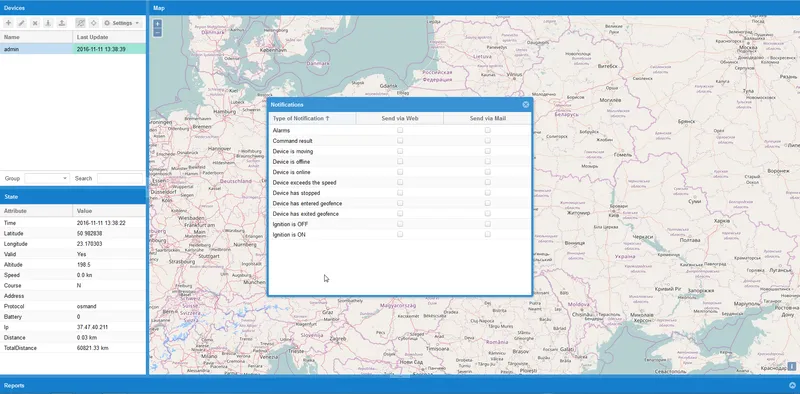Enable mail alert for Device has stopped
Viewport: 800px width, 394px height.
(488, 193)
